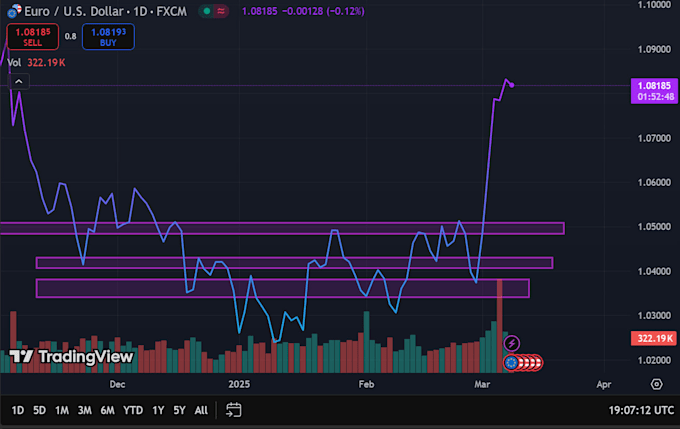This screenshot has width=680, height=429.
Task: Click the Euro economic event flag icon
Action: [x=511, y=363]
